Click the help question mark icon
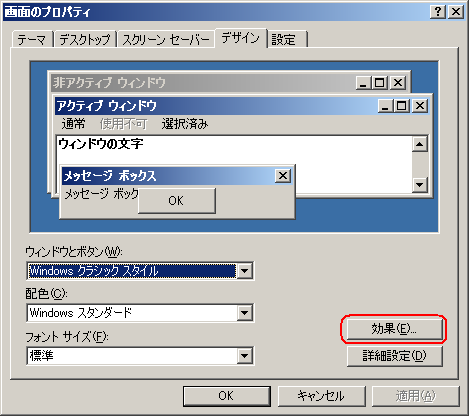 point(438,12)
